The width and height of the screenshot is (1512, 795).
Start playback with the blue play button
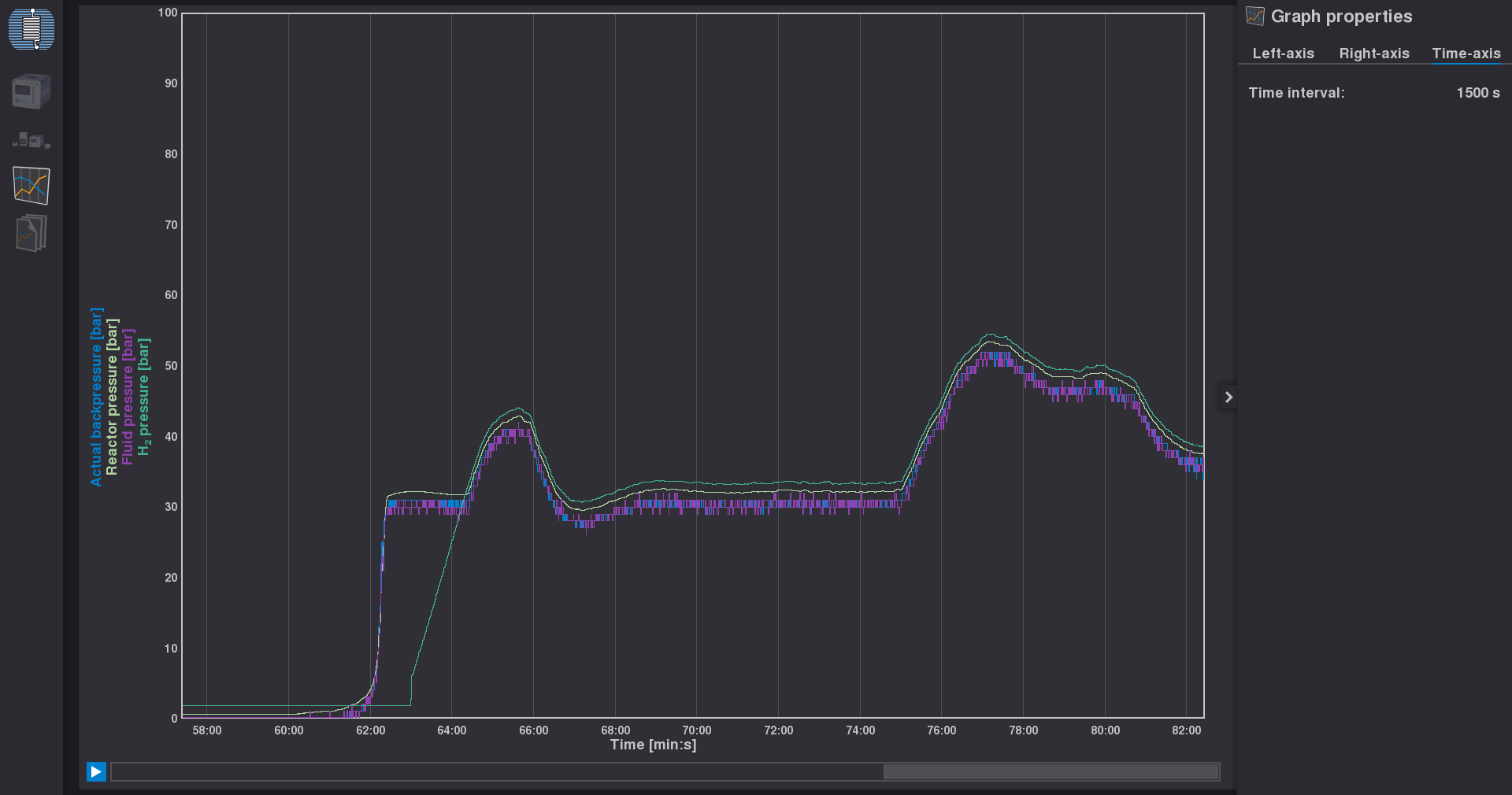[x=96, y=771]
